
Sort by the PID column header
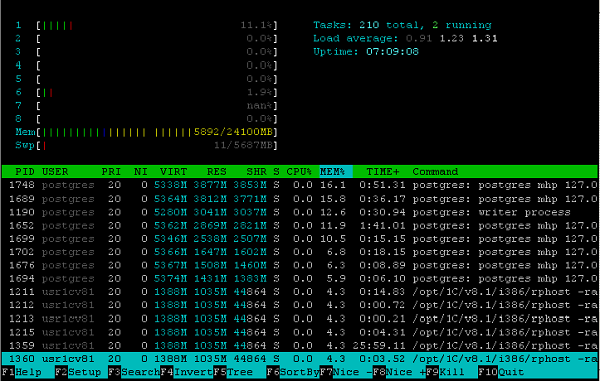coord(25,172)
